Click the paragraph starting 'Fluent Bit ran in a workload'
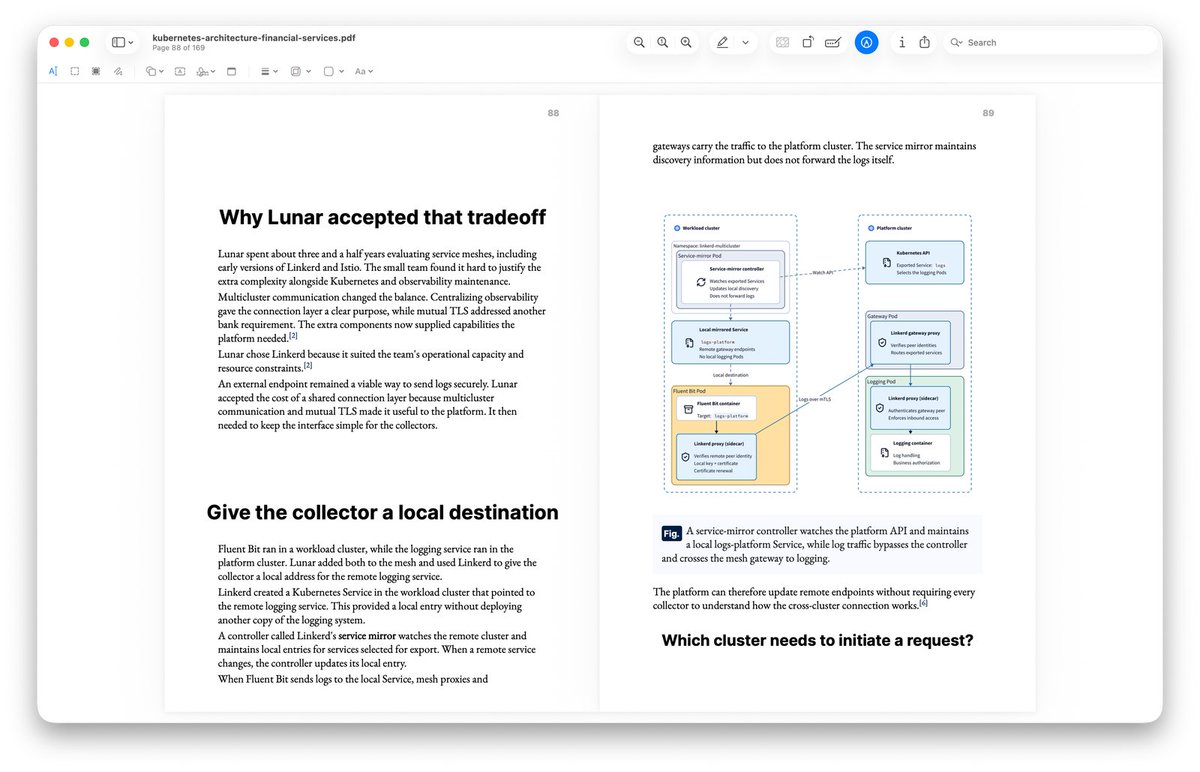1200x772 pixels. (377, 562)
